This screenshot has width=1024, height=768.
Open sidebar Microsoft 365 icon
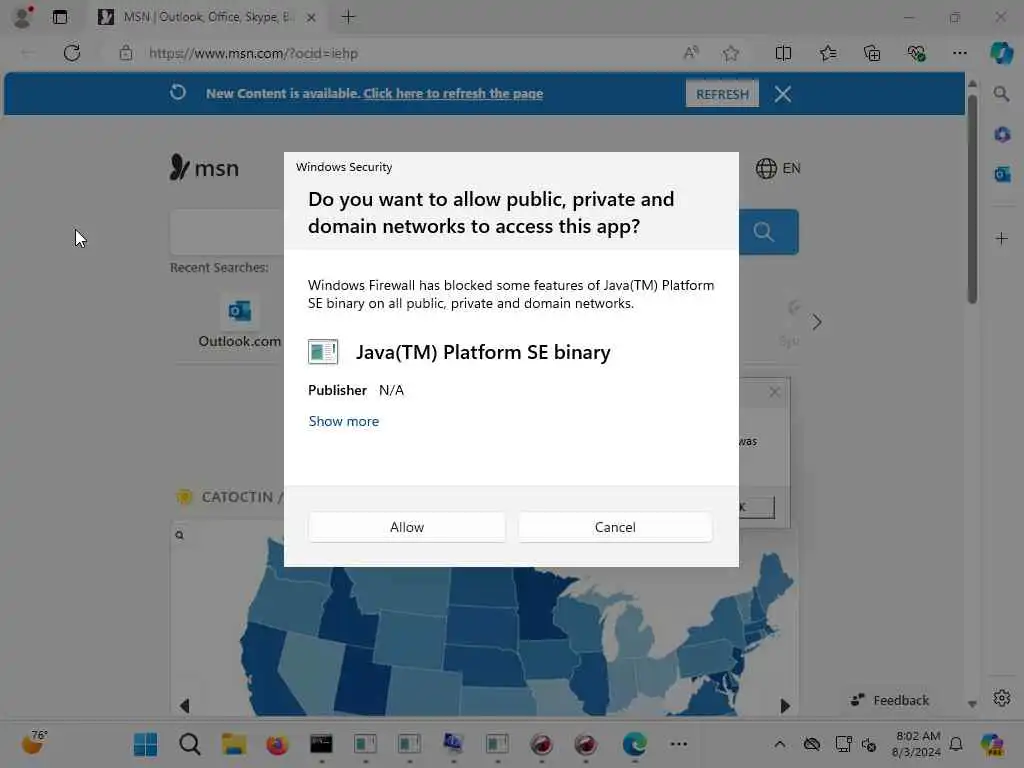tap(1002, 135)
